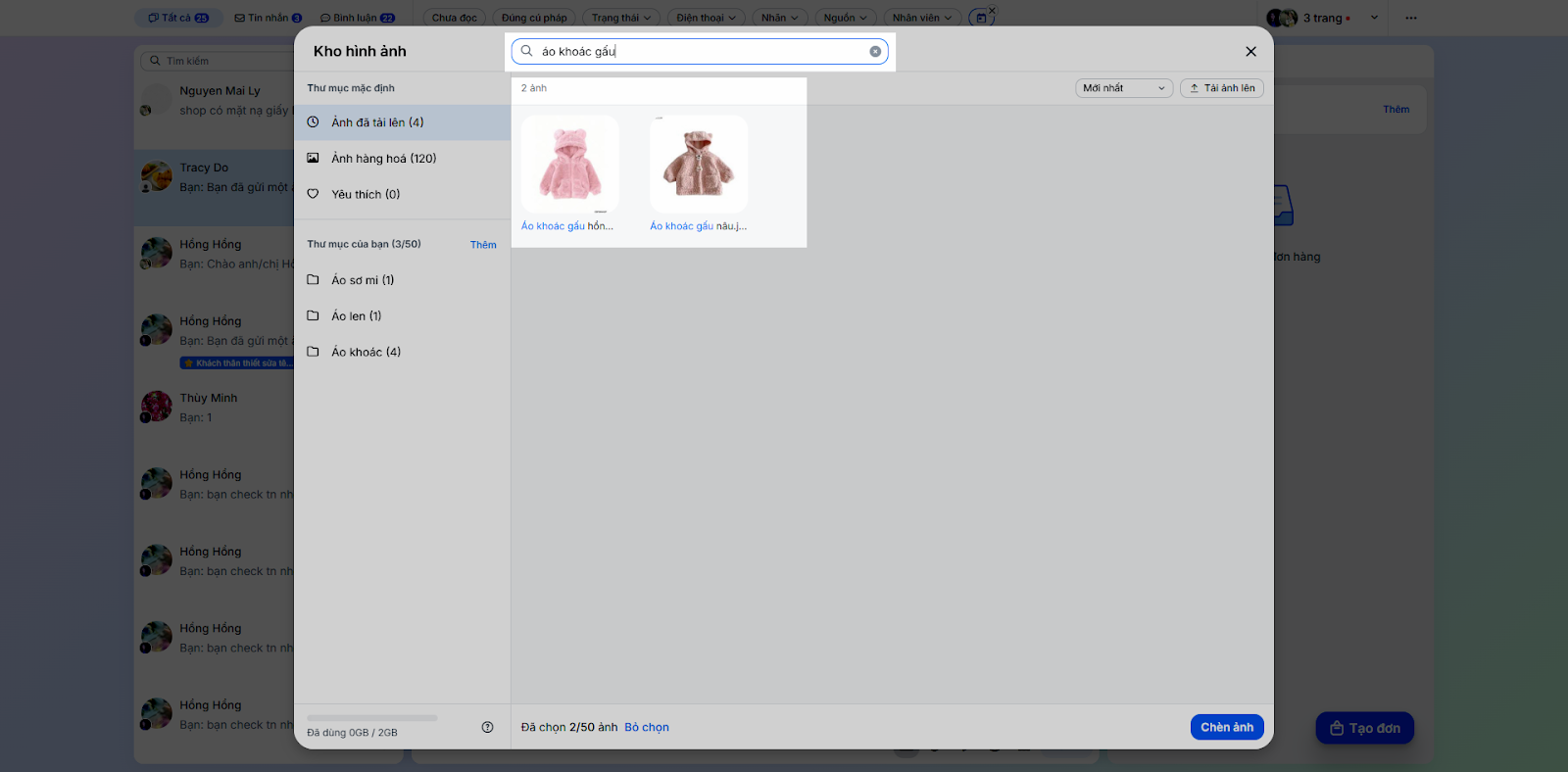This screenshot has width=1568, height=772.
Task: Focus the áo khoác gấu search field
Action: [x=700, y=51]
